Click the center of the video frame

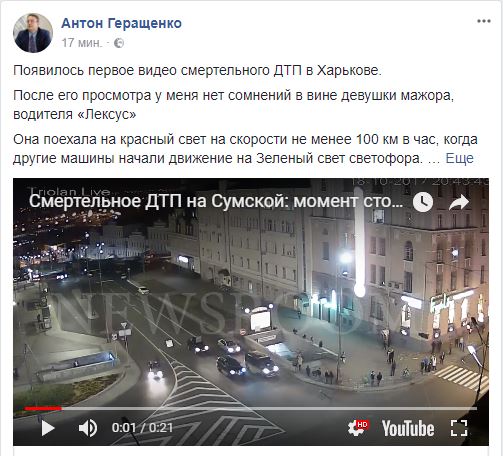(251, 312)
